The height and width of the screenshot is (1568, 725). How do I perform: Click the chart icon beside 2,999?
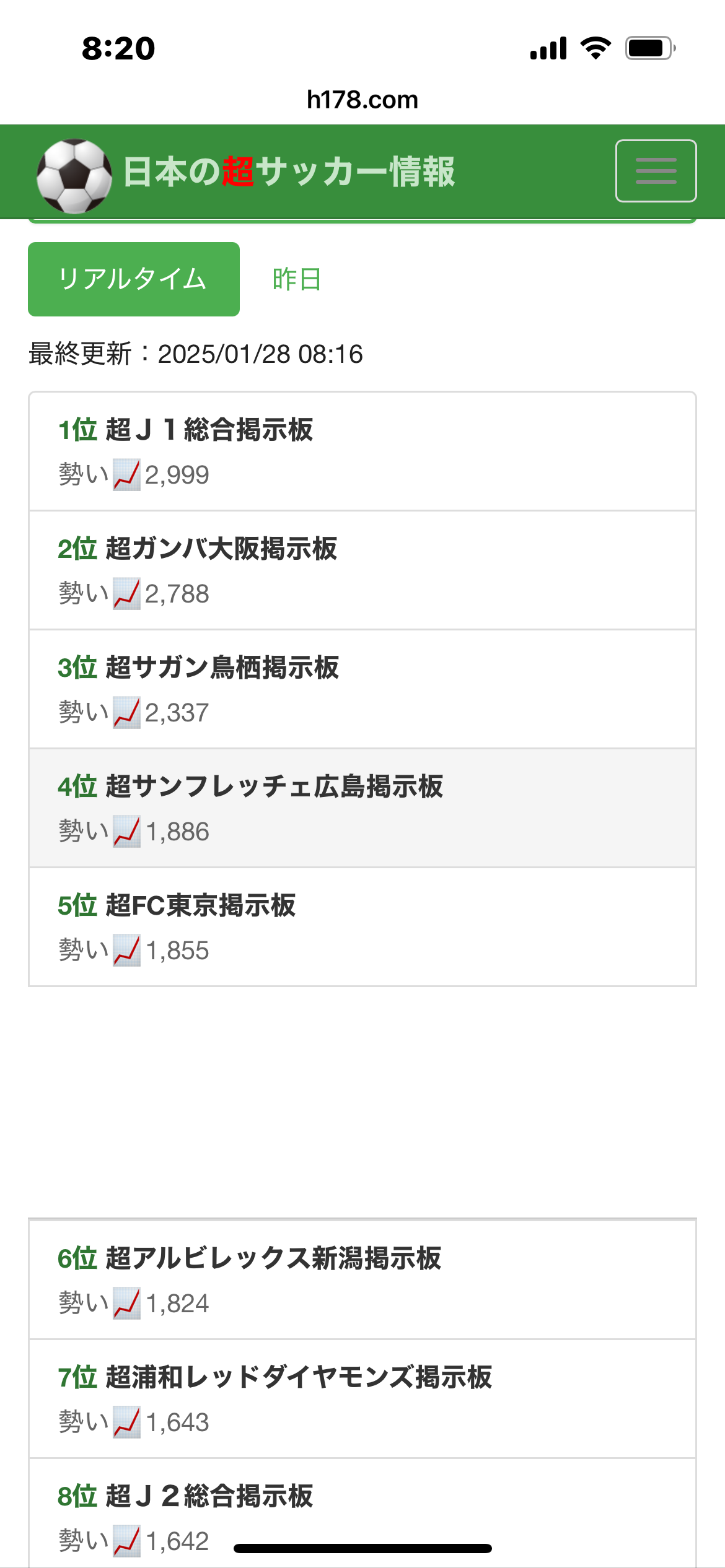[126, 475]
